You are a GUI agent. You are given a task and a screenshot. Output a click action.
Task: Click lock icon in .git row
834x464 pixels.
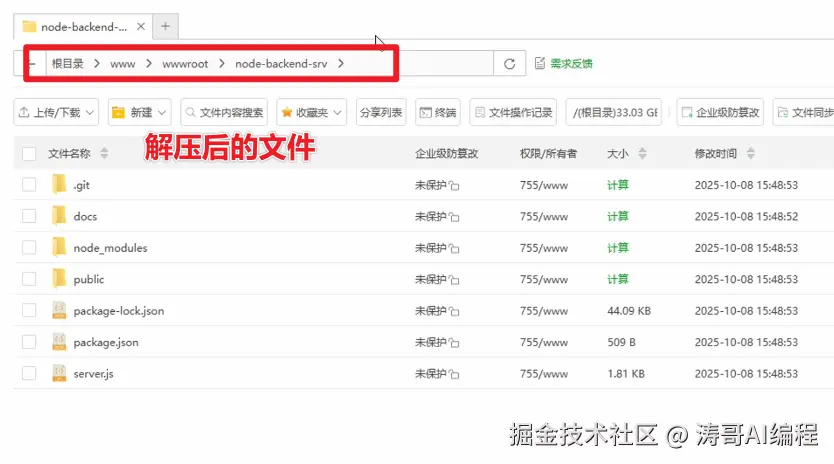click(x=454, y=186)
